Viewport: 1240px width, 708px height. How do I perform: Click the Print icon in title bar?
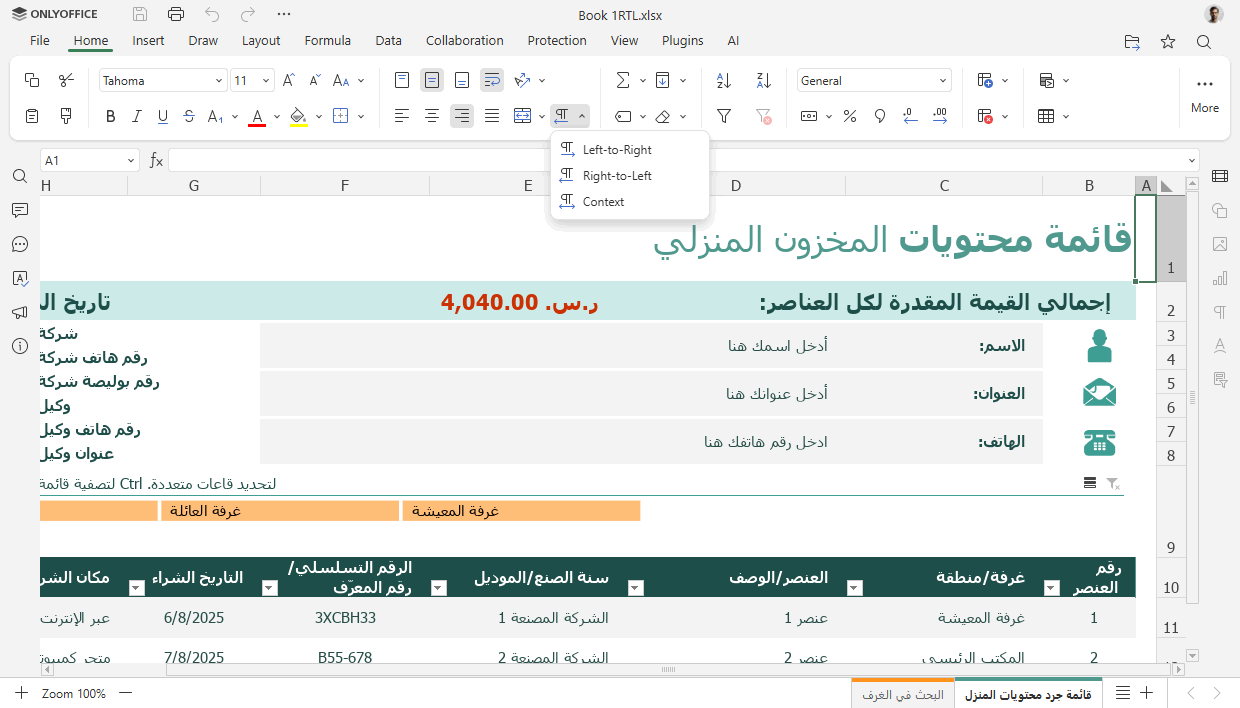[176, 15]
